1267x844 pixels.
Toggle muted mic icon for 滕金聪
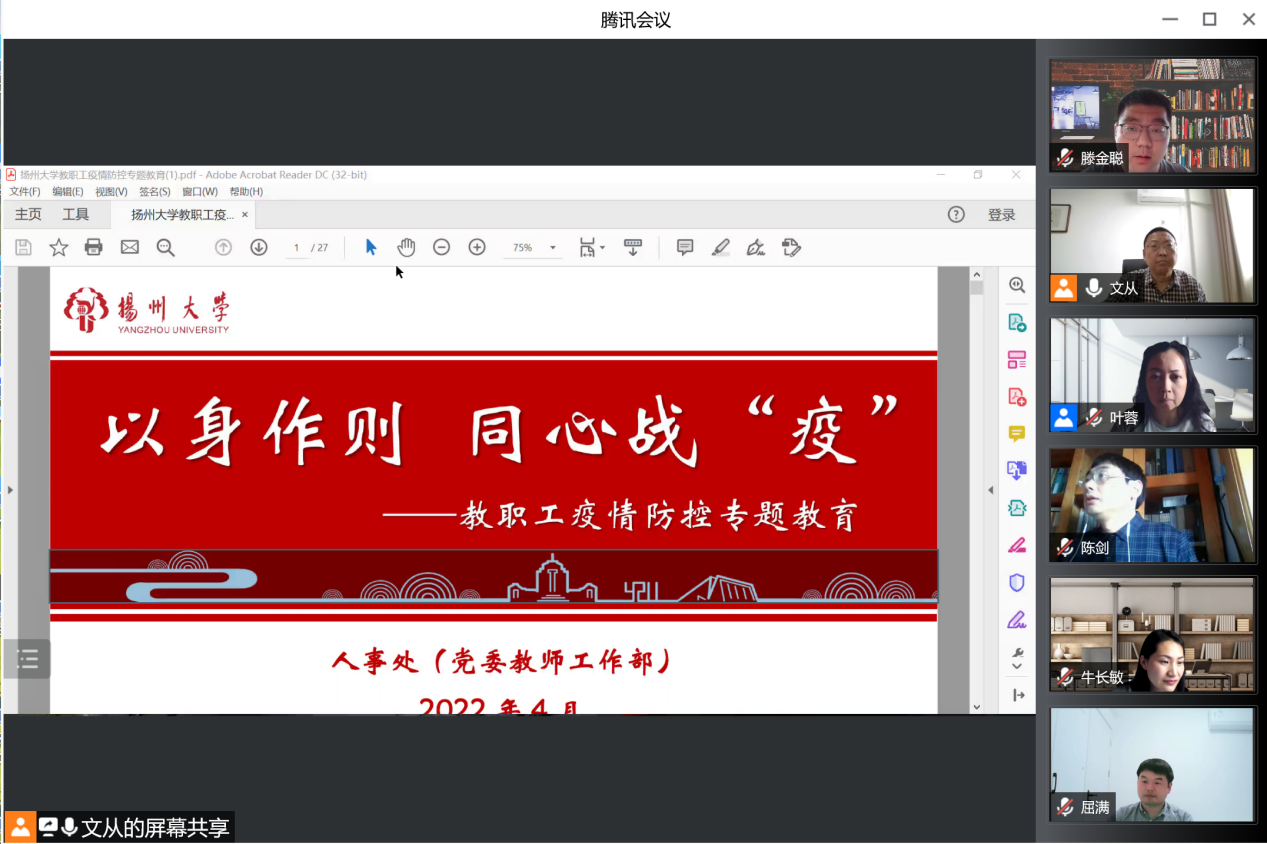pos(1065,158)
